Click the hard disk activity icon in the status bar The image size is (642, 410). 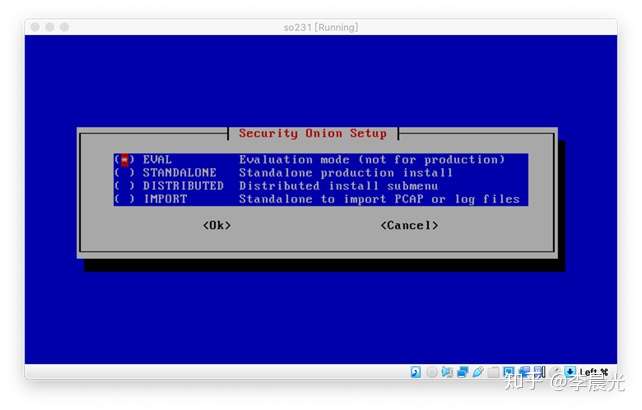point(416,372)
